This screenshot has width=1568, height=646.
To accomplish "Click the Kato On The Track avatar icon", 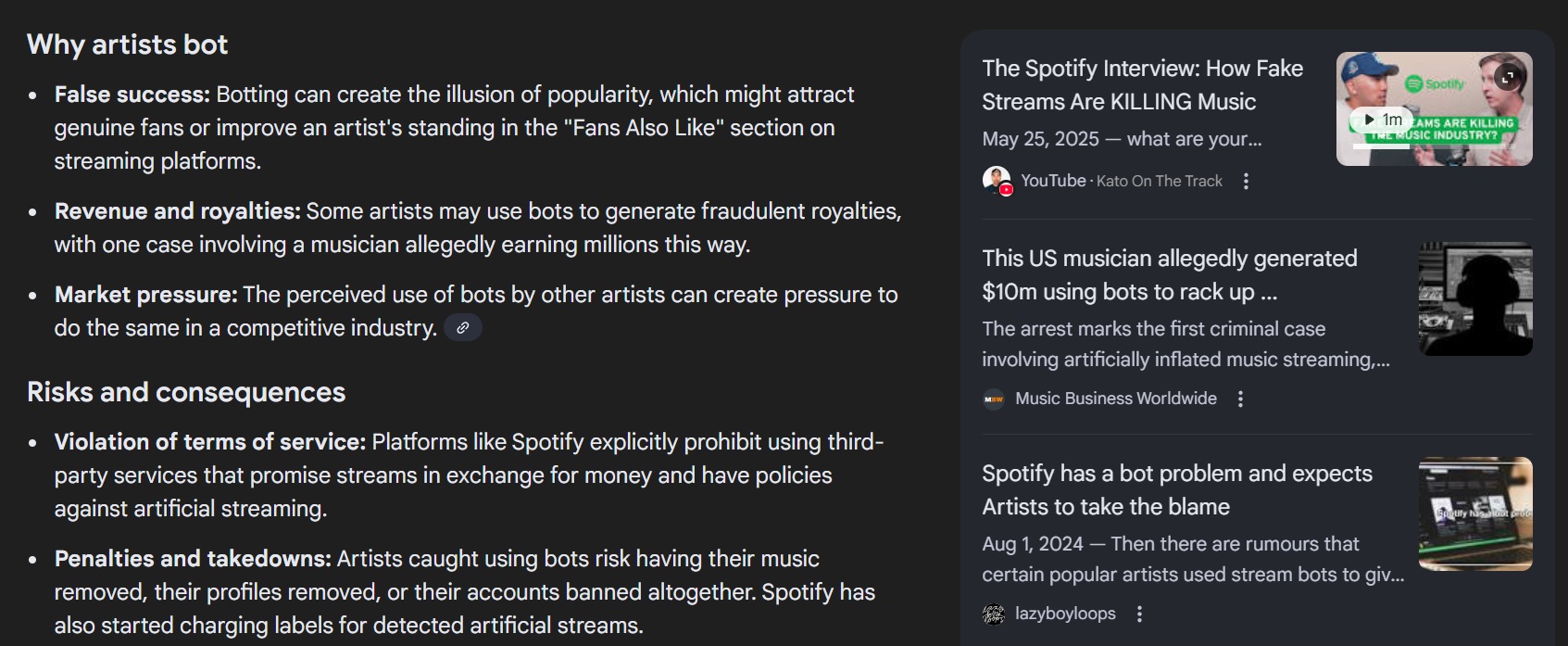I will click(x=997, y=181).
